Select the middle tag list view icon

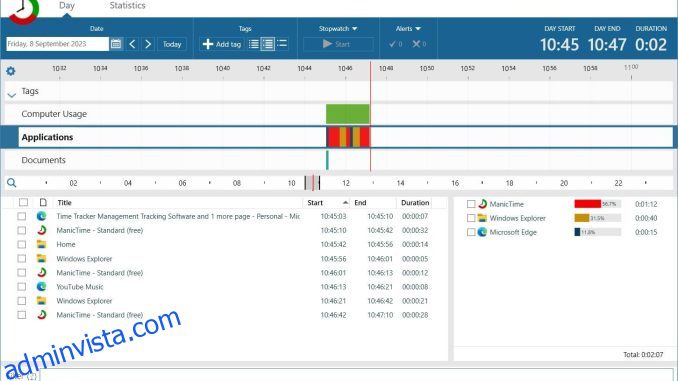268,44
